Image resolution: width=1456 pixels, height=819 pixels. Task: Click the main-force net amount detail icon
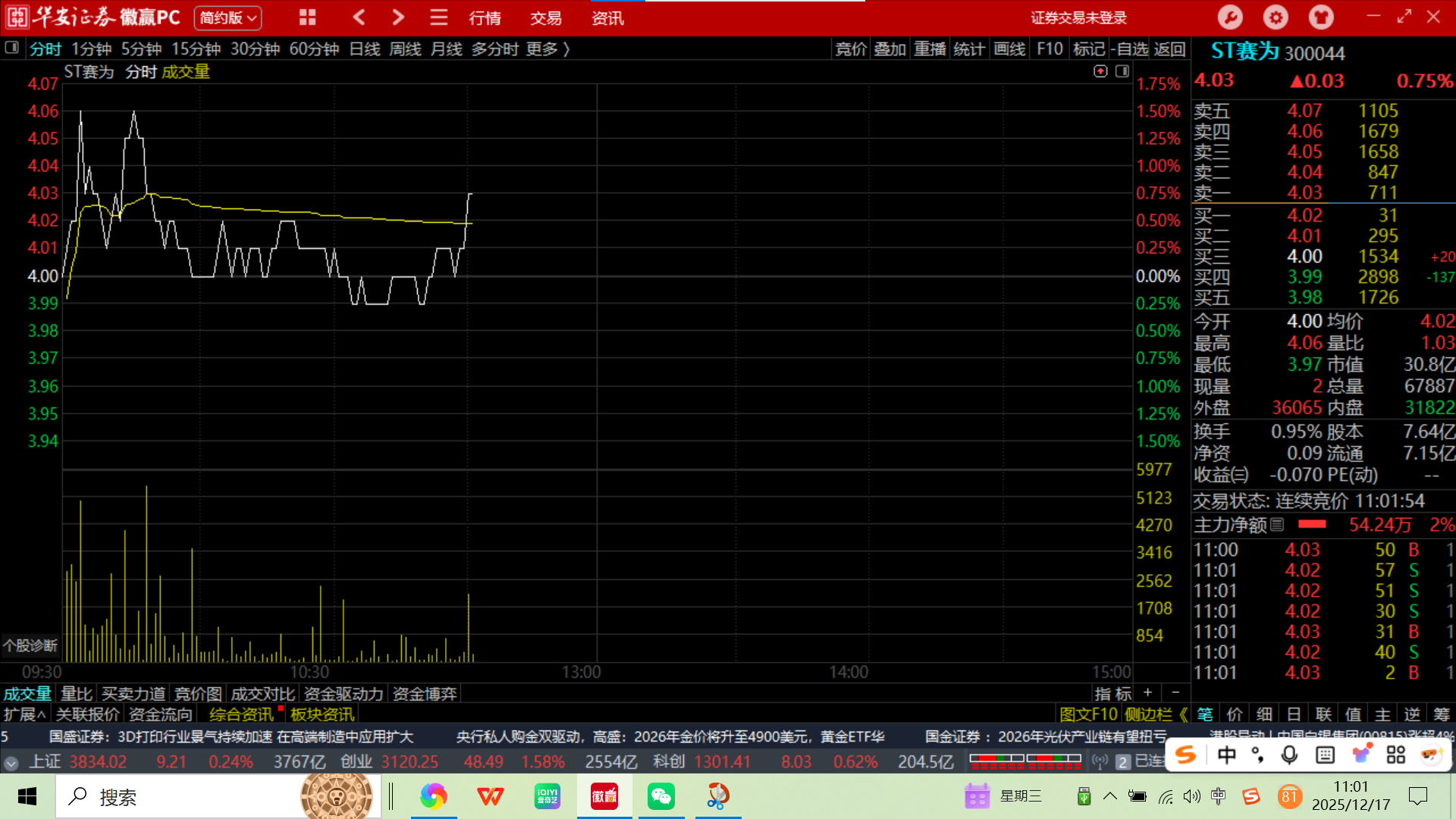coord(1278,524)
